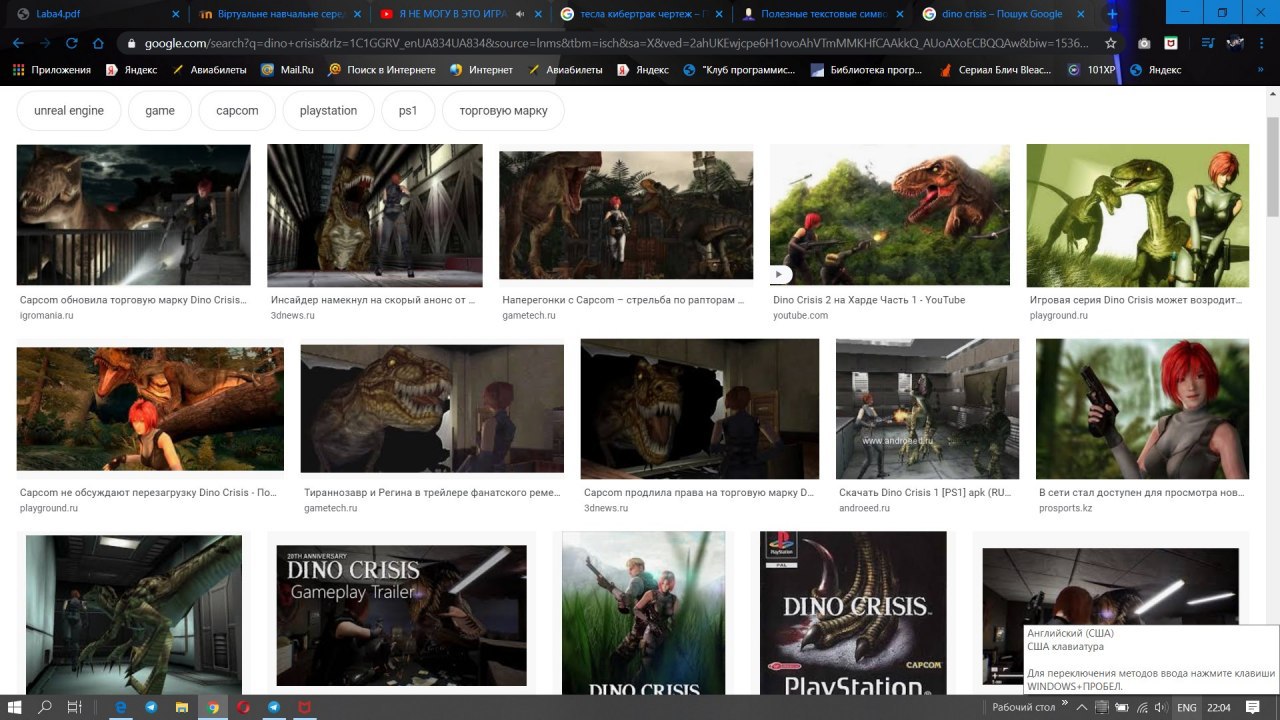Close the dino crisis Google tab

1081,14
